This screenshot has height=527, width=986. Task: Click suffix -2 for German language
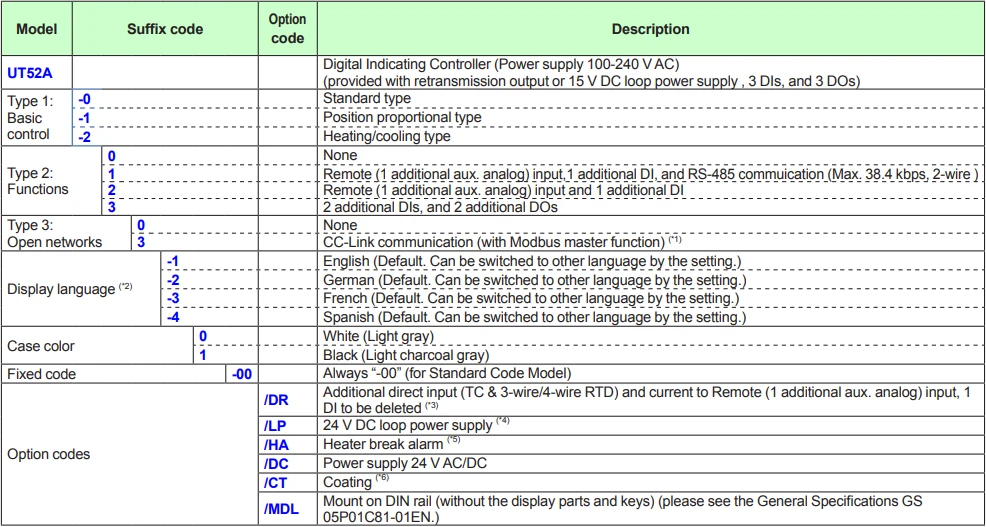(174, 279)
